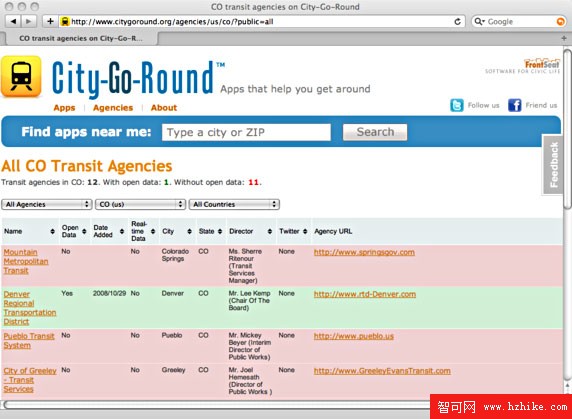572x419 pixels.
Task: Open the About navigation menu
Action: pyautogui.click(x=164, y=108)
